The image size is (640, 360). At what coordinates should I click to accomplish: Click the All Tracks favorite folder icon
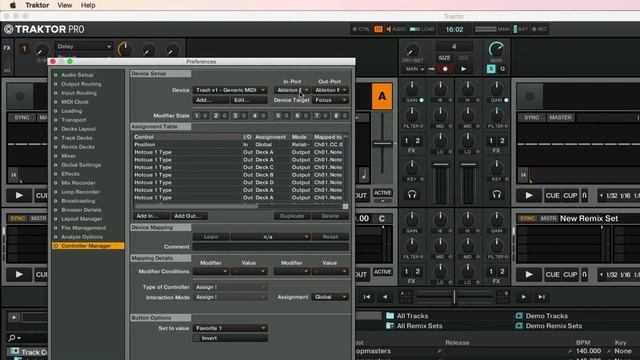(390, 316)
